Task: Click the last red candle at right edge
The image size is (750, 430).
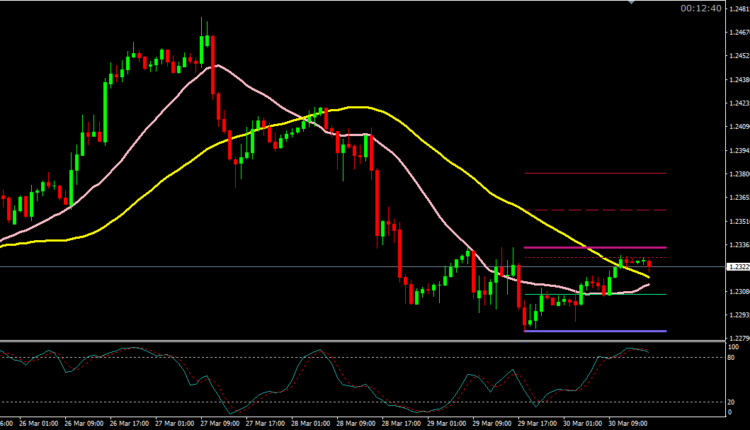Action: coord(650,263)
